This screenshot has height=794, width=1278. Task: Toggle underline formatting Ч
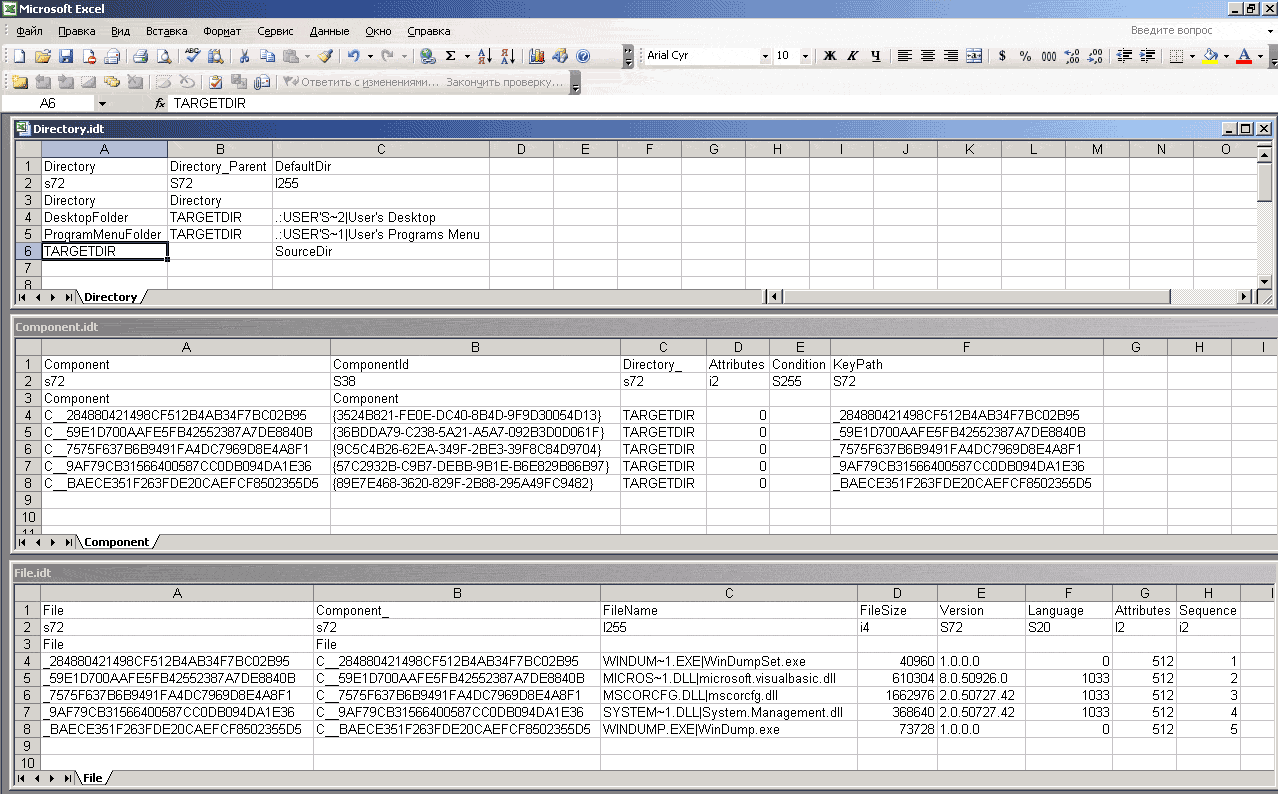875,56
